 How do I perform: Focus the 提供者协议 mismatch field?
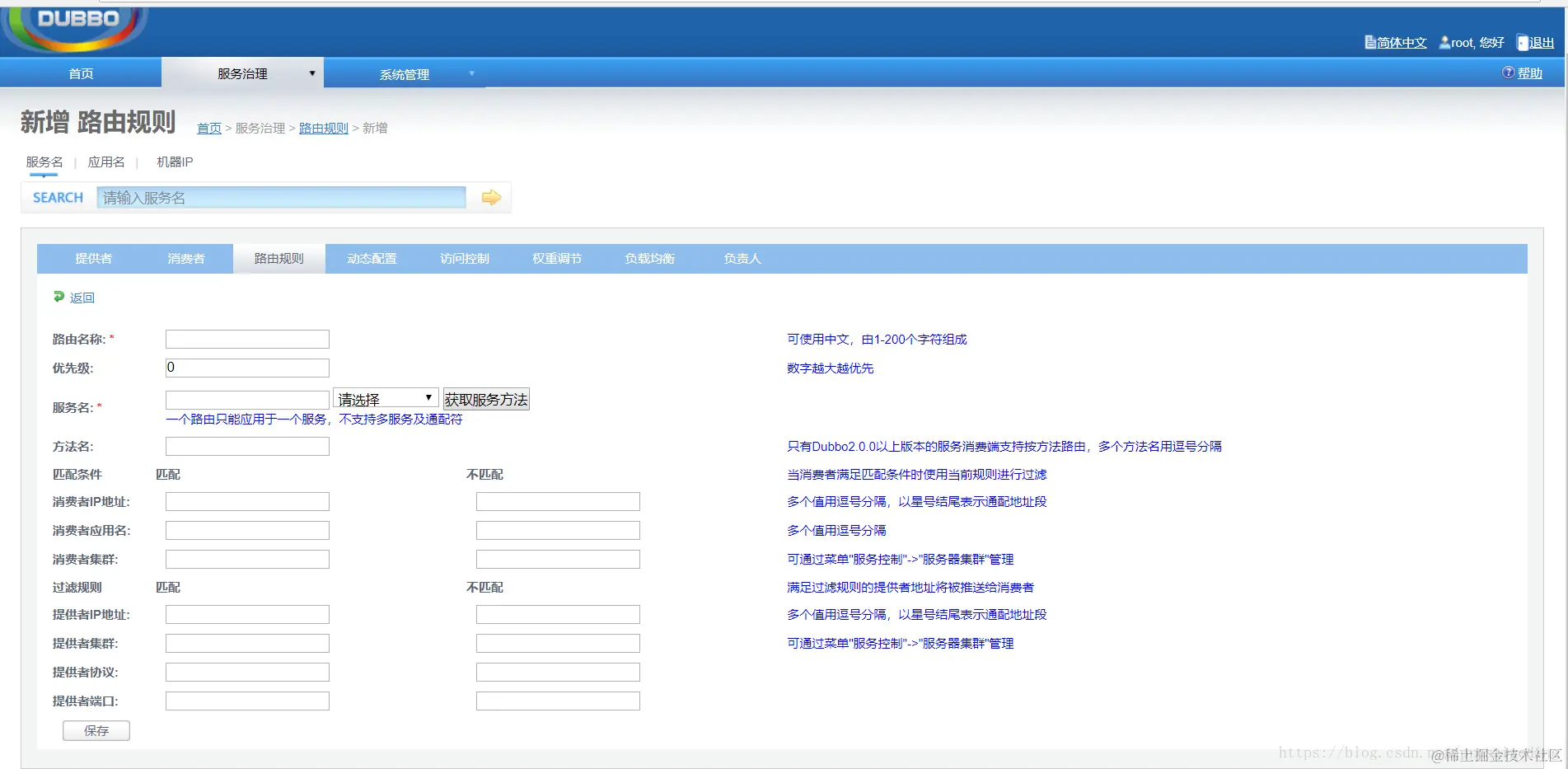(x=558, y=672)
